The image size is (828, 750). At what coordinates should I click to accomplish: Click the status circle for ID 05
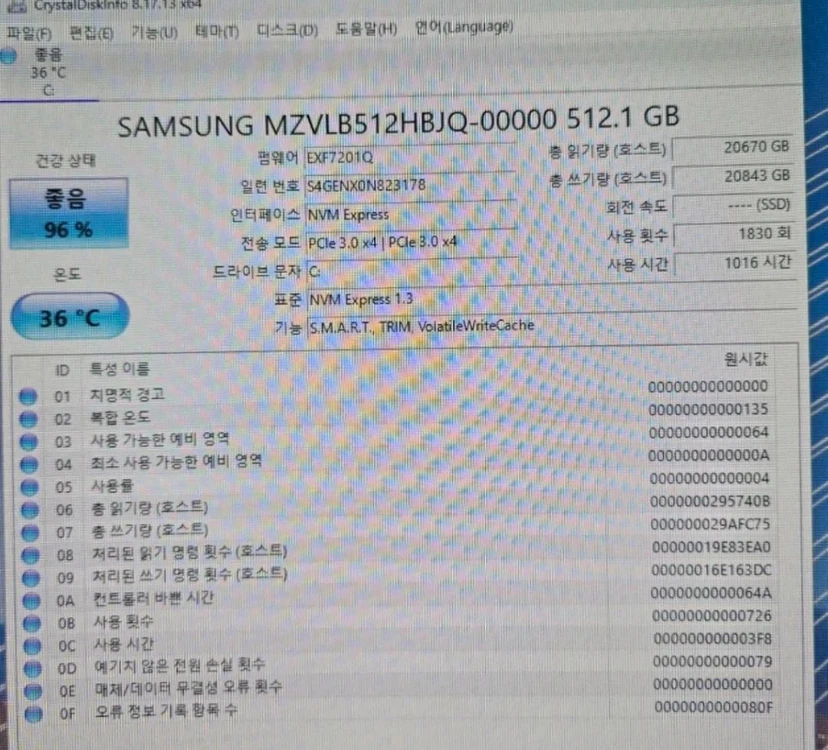30,487
